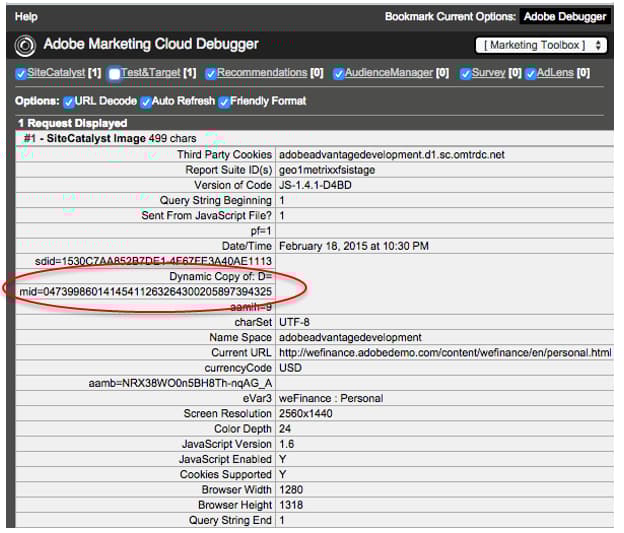Click the Browser Width value 1280

(291, 490)
